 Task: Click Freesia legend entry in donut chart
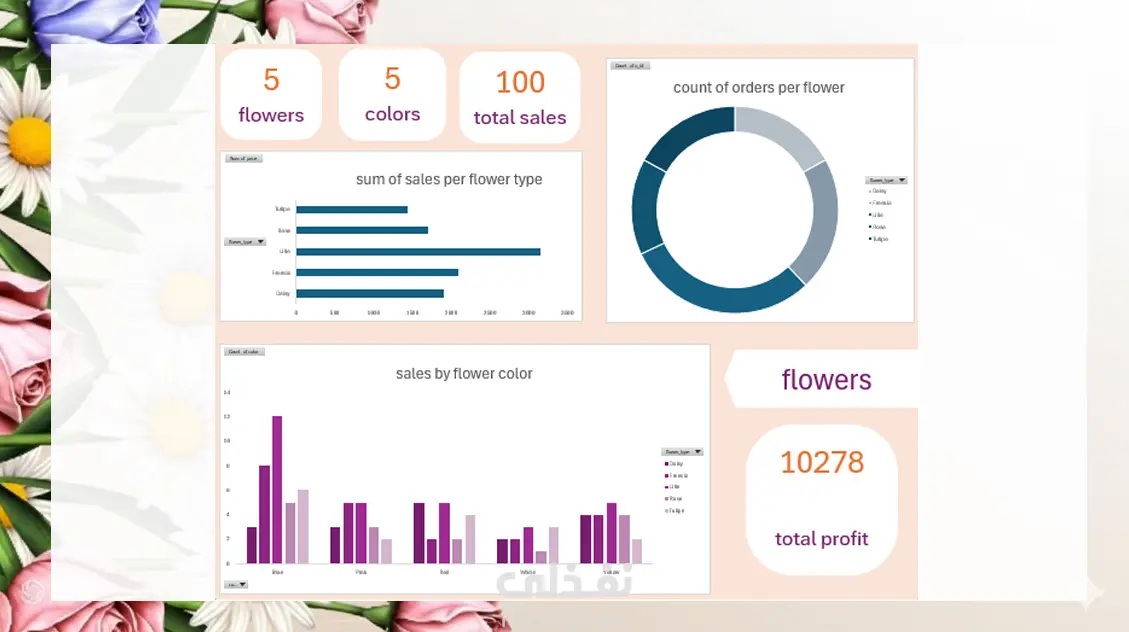[880, 203]
